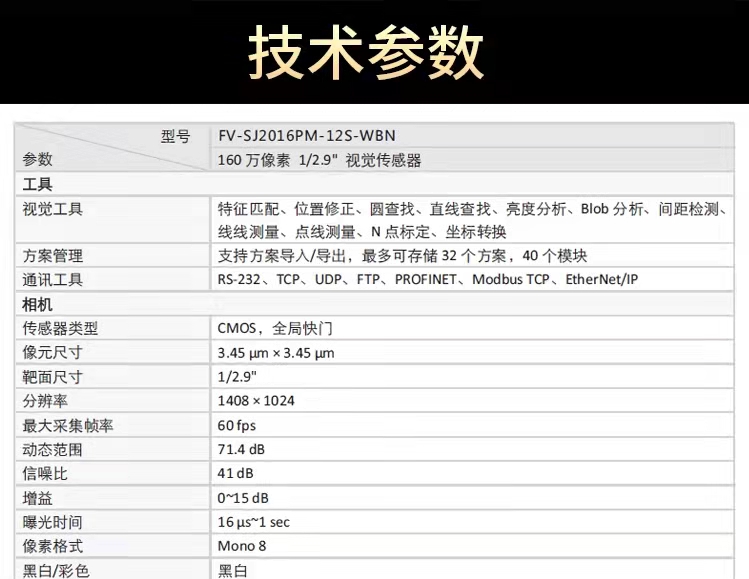
Task: Select the 71.4 dB dynamic range value
Action: pyautogui.click(x=243, y=450)
